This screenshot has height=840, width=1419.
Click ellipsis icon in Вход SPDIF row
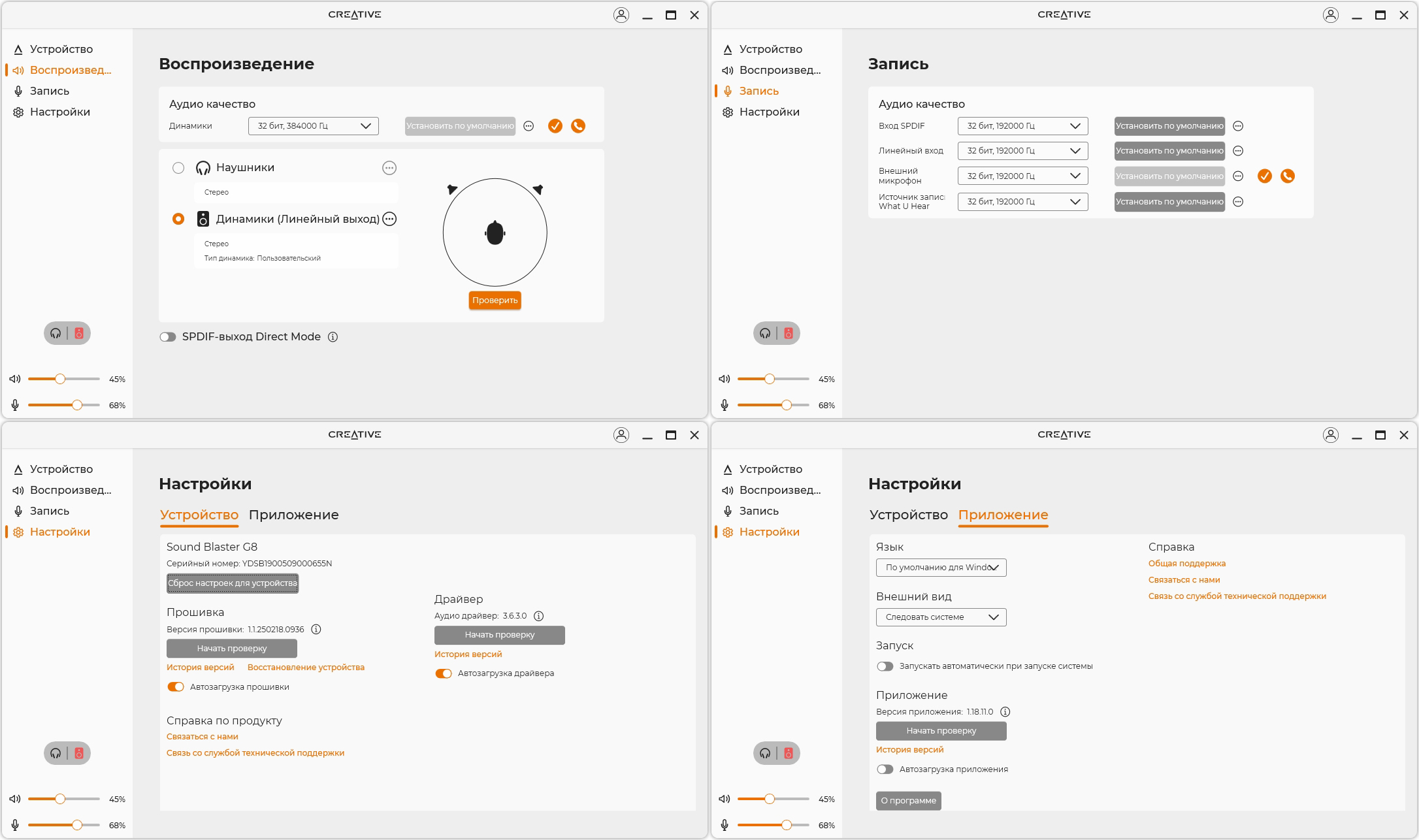point(1238,126)
